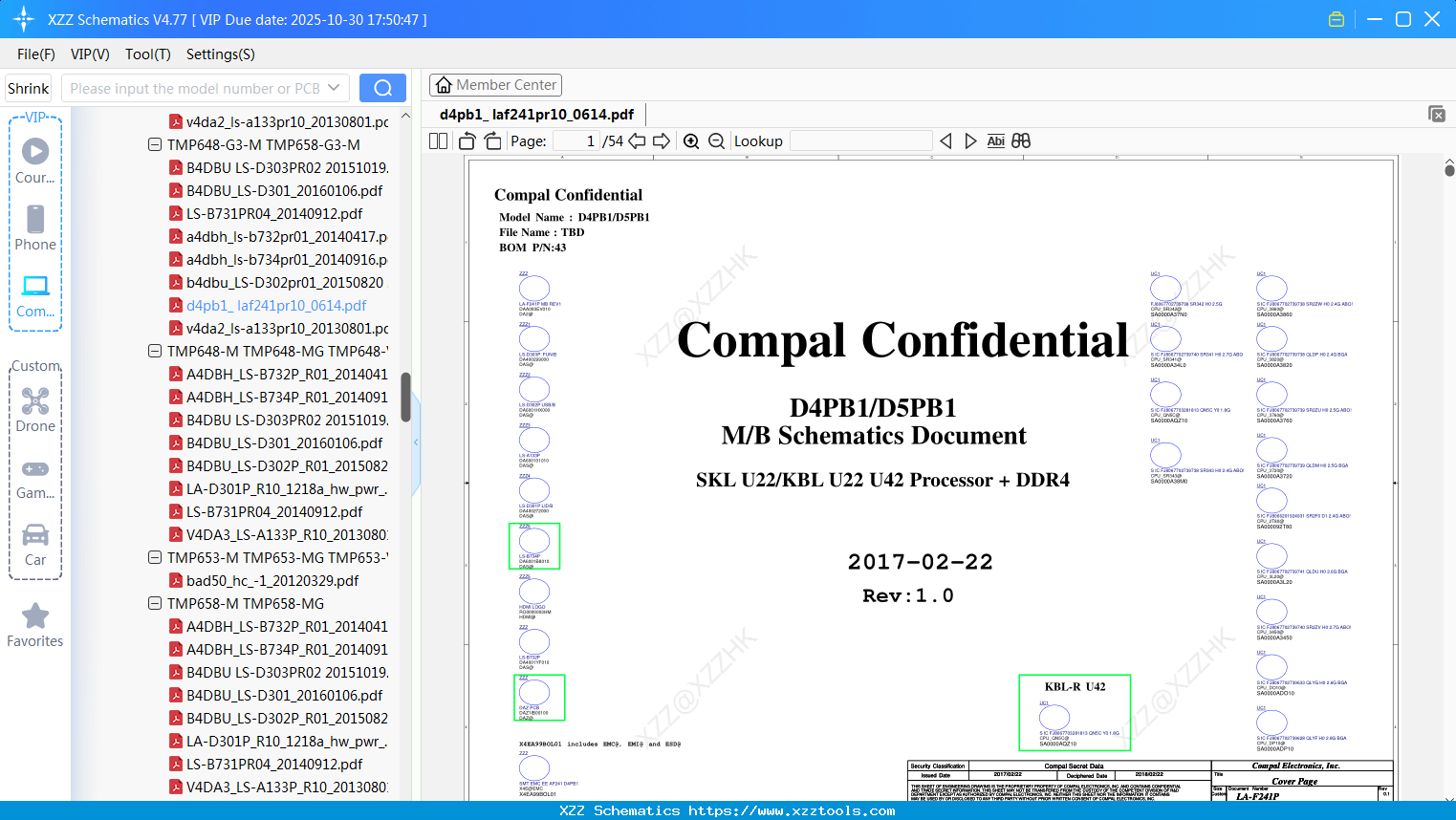Rotate the page counterclockwise
The width and height of the screenshot is (1456, 820).
(x=467, y=140)
